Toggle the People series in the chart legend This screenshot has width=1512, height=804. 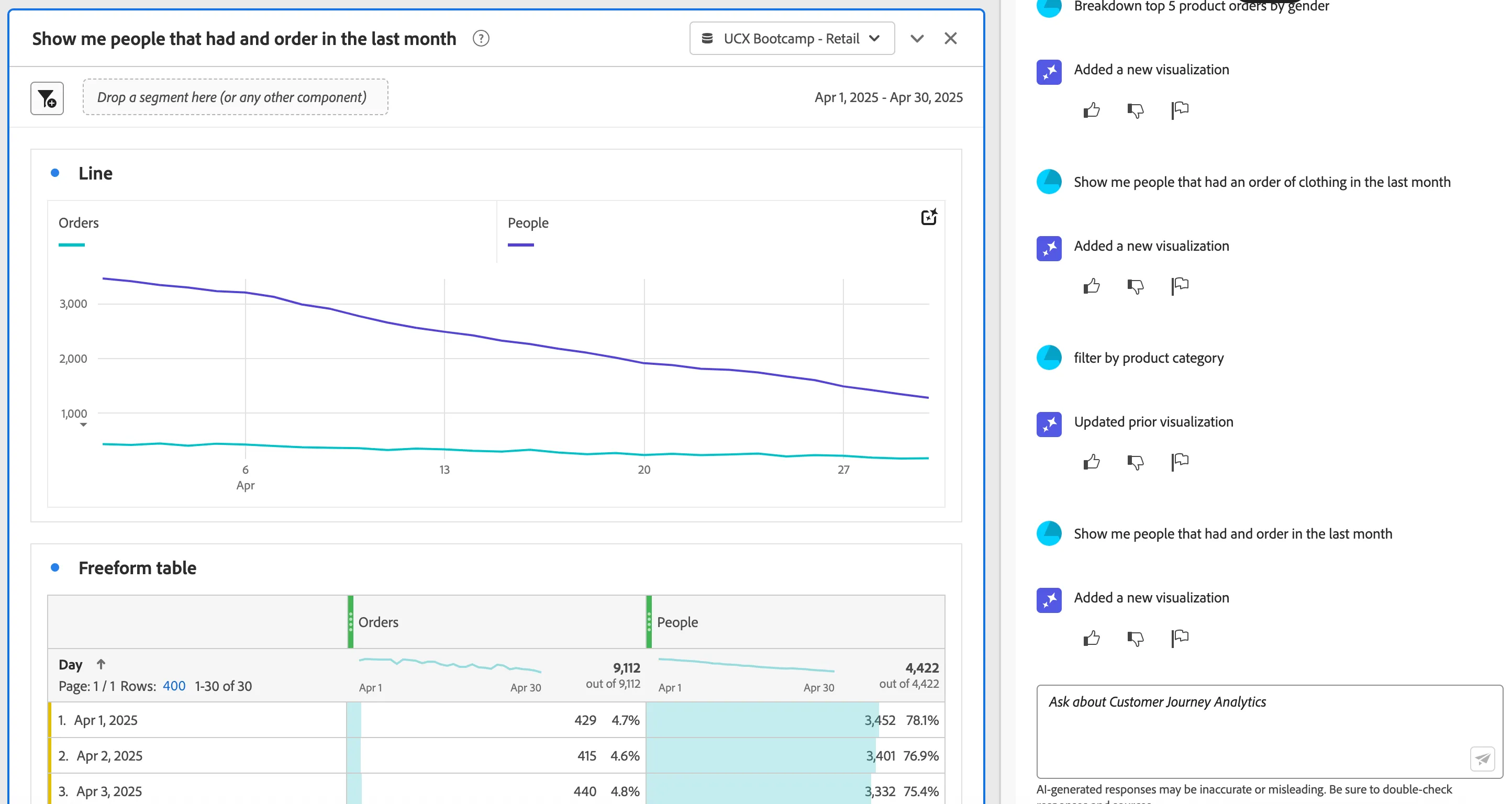tap(528, 231)
